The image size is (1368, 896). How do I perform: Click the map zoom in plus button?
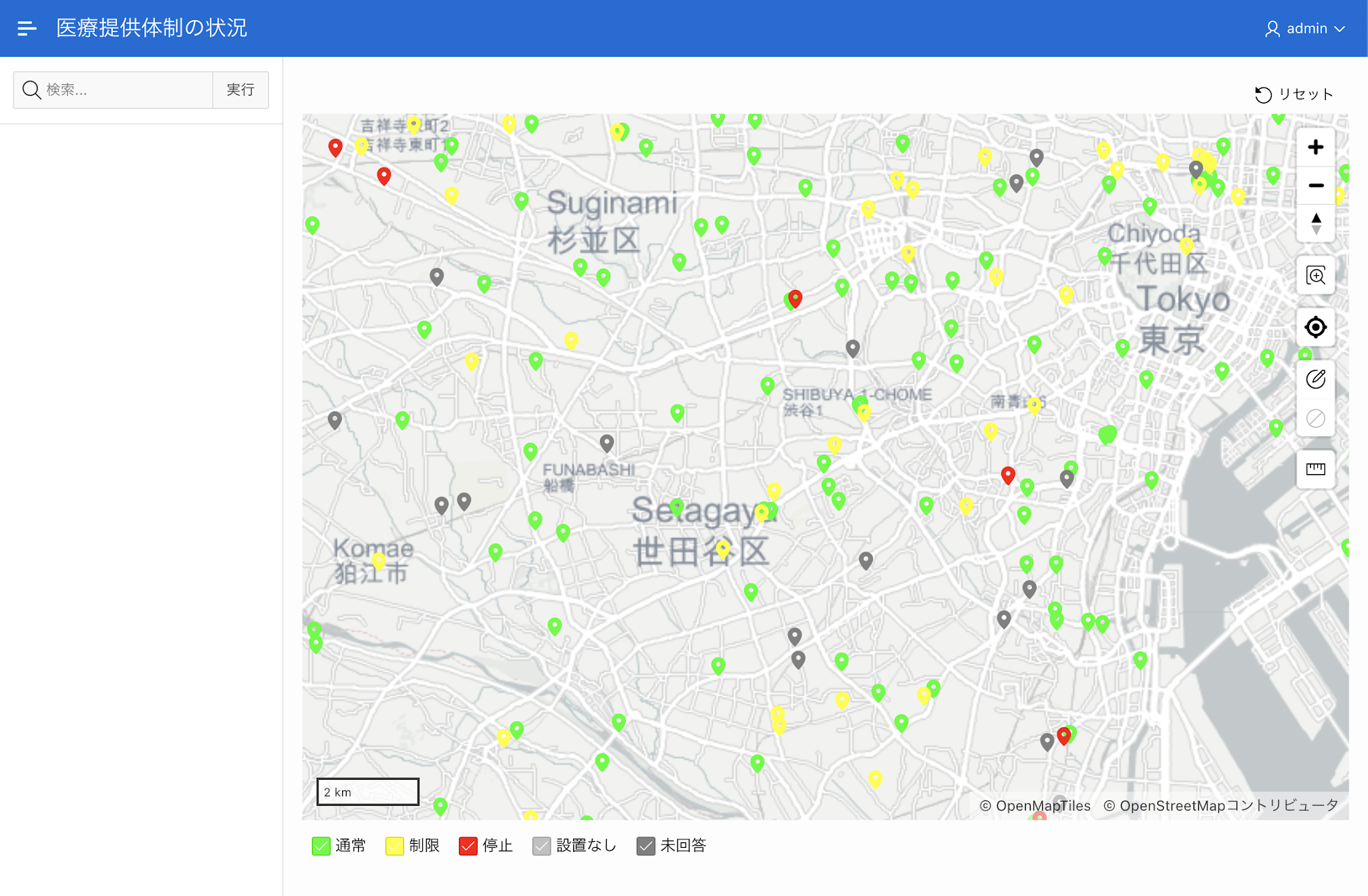1315,148
